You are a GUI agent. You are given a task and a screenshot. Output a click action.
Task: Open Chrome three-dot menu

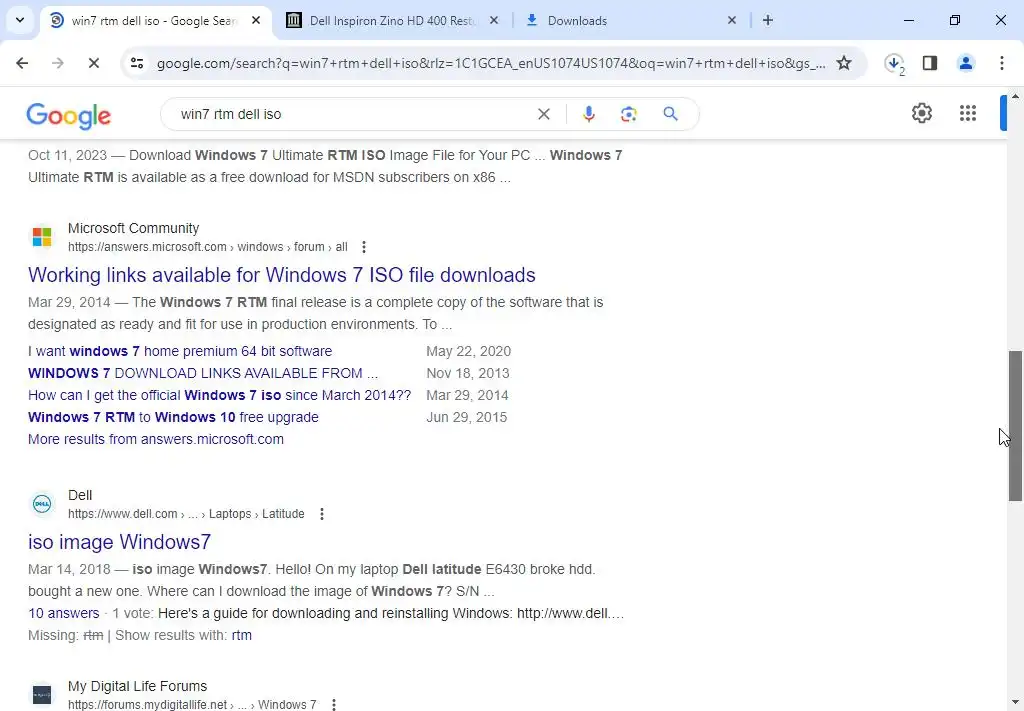click(x=1001, y=63)
